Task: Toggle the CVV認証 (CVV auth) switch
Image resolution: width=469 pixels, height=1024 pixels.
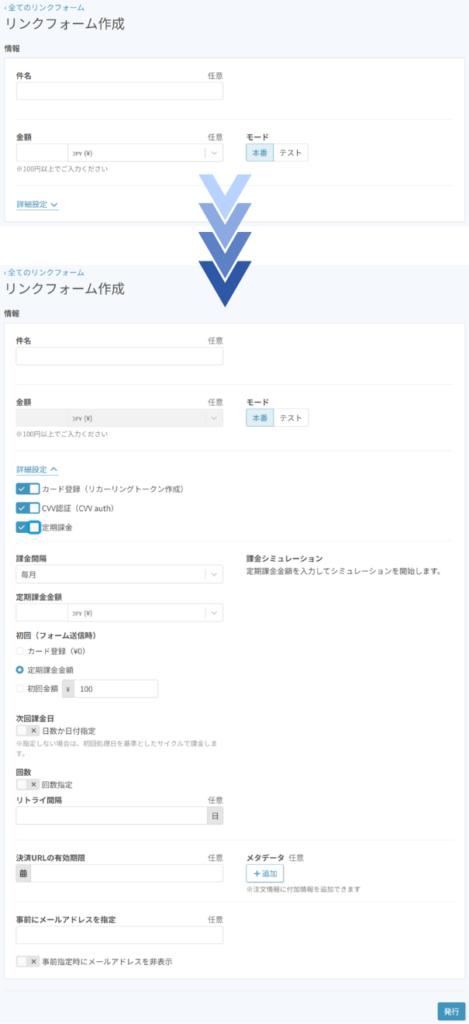Action: tap(28, 508)
